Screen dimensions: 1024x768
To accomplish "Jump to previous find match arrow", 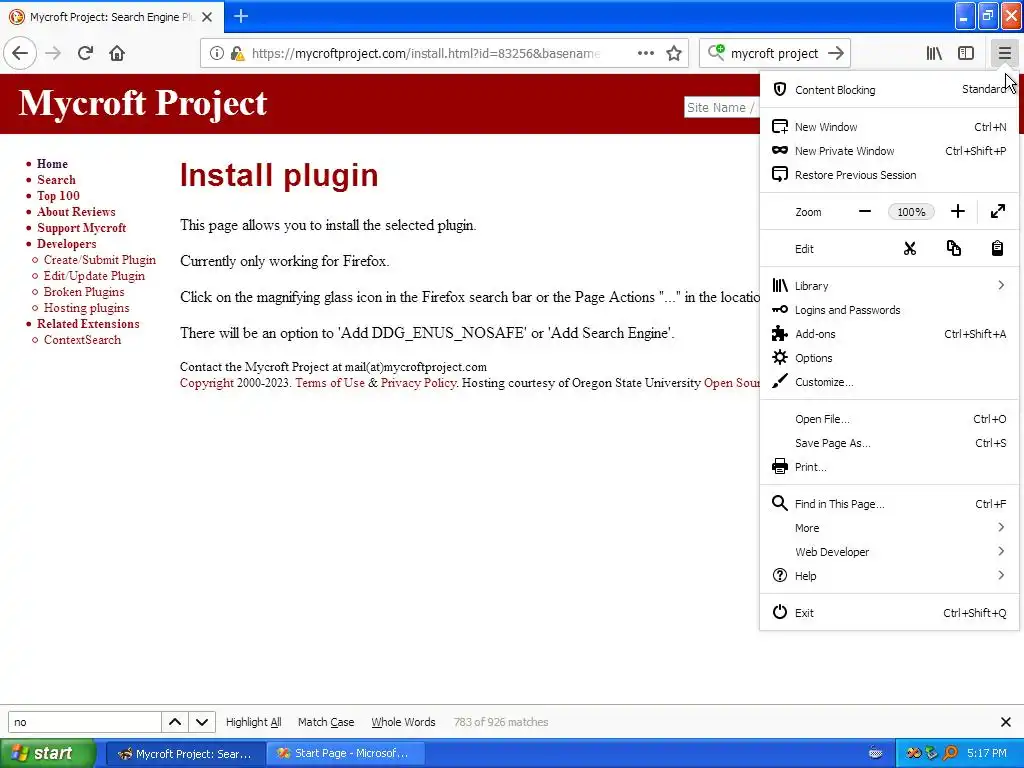I will tap(174, 722).
